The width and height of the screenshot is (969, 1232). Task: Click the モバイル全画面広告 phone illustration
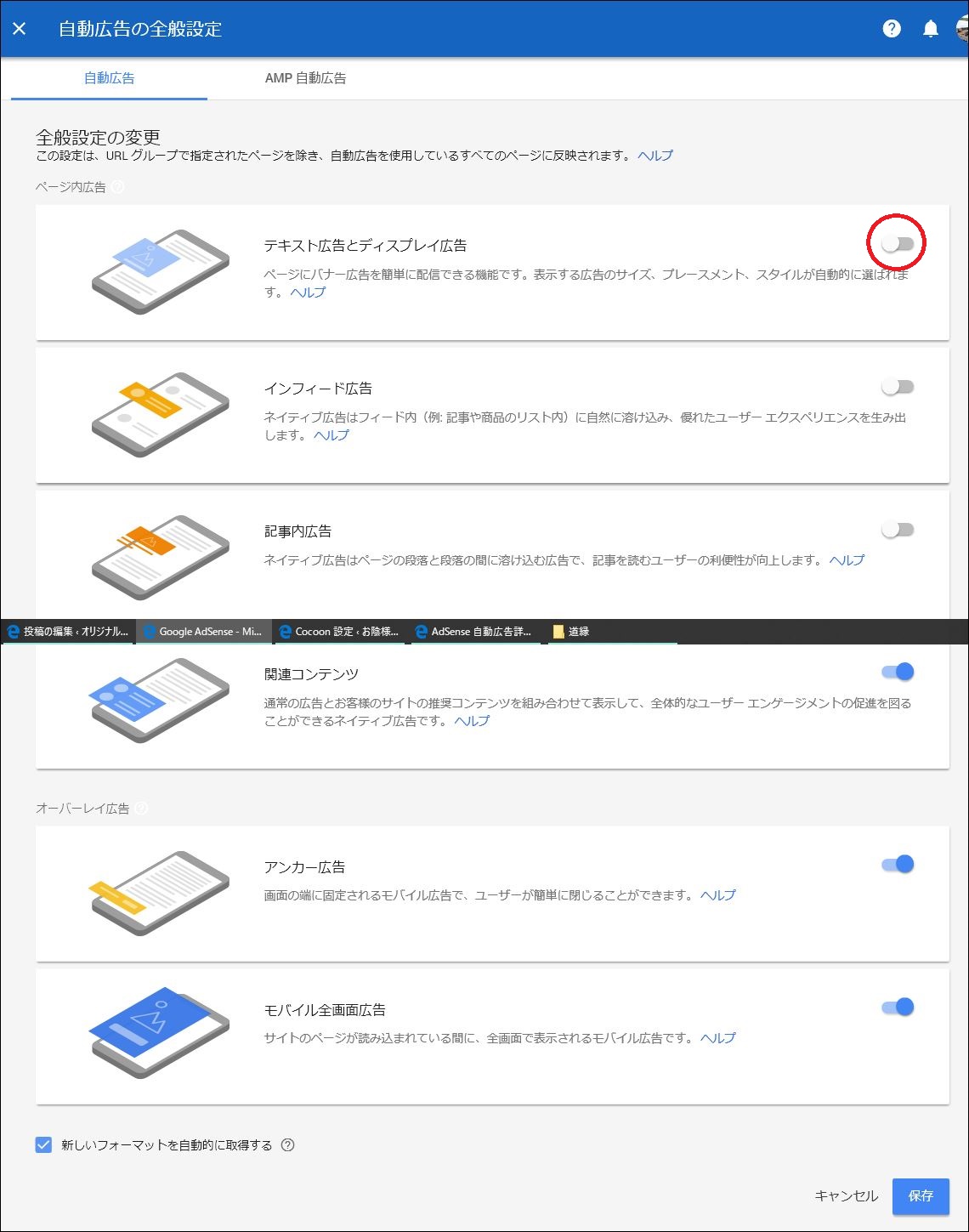[x=160, y=1033]
